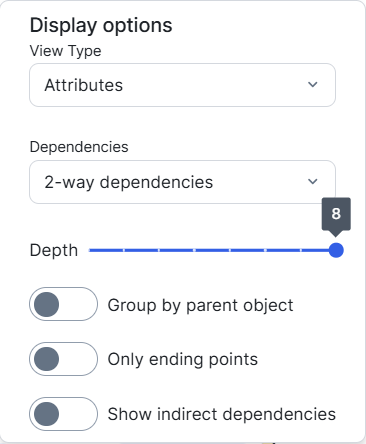
Task: Open the 2-way dependencies dropdown
Action: pos(182,182)
